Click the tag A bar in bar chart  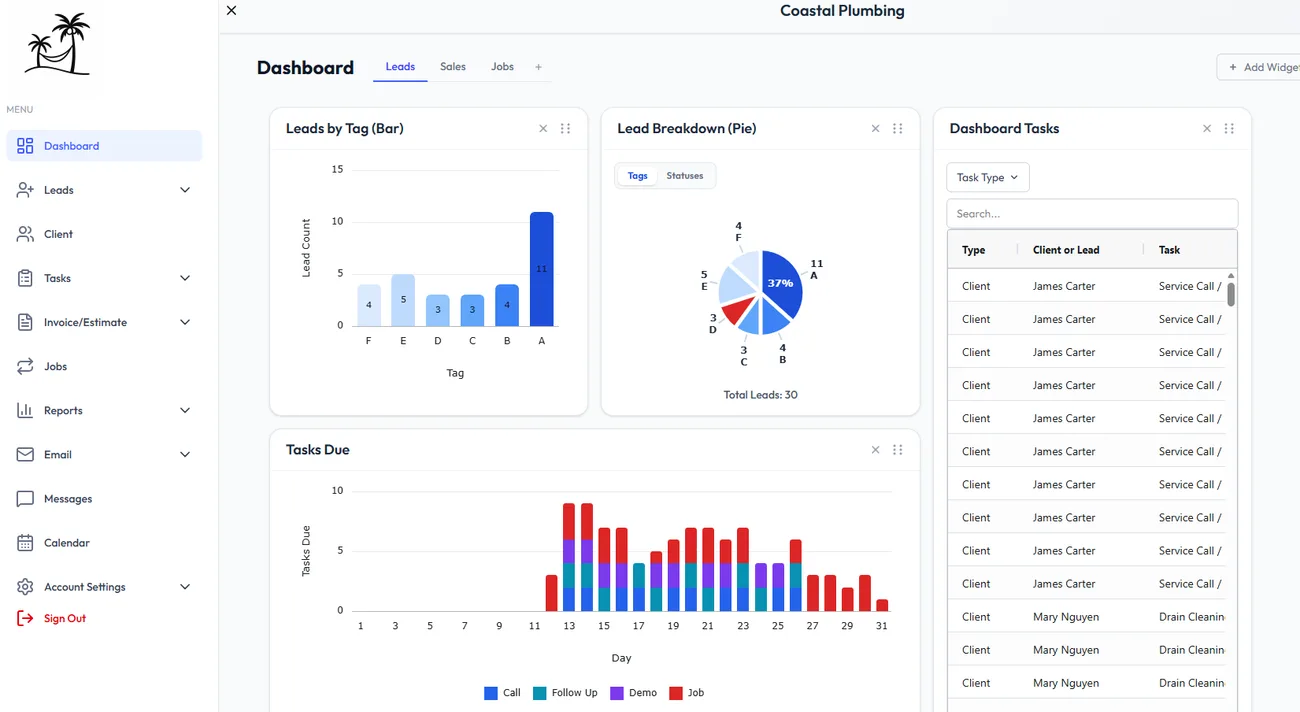pos(541,269)
